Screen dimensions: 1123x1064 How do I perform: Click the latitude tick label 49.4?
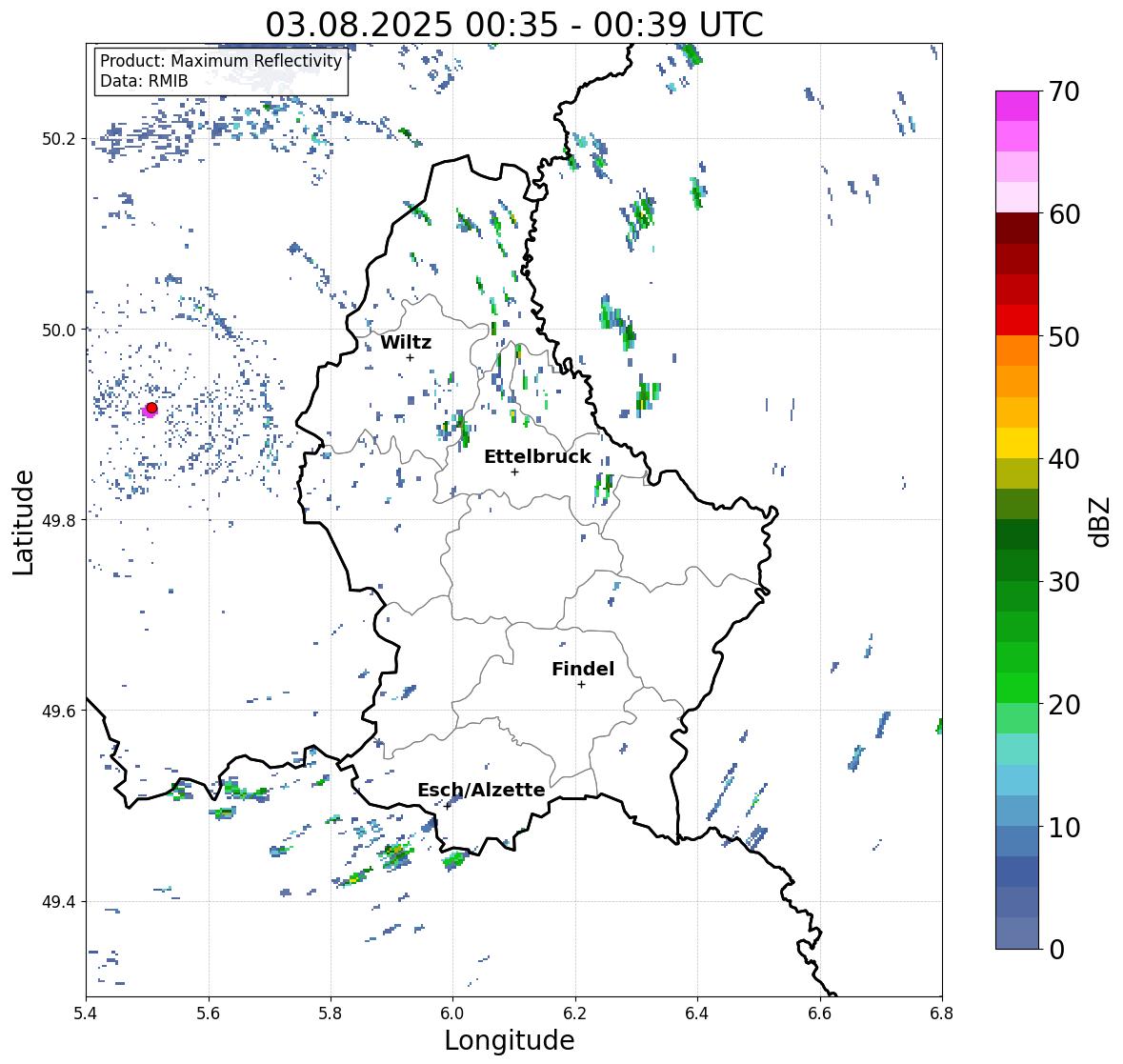coord(59,902)
